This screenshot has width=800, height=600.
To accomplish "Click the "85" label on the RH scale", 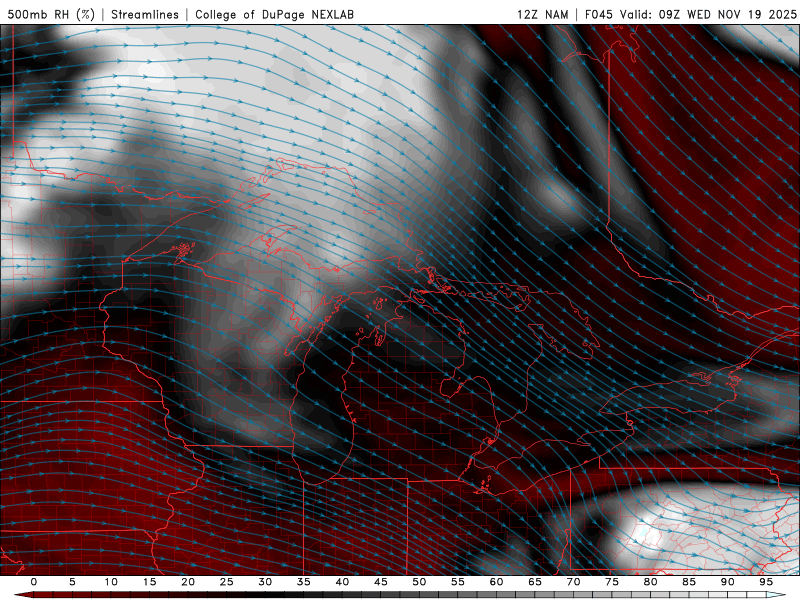I will click(x=689, y=582).
